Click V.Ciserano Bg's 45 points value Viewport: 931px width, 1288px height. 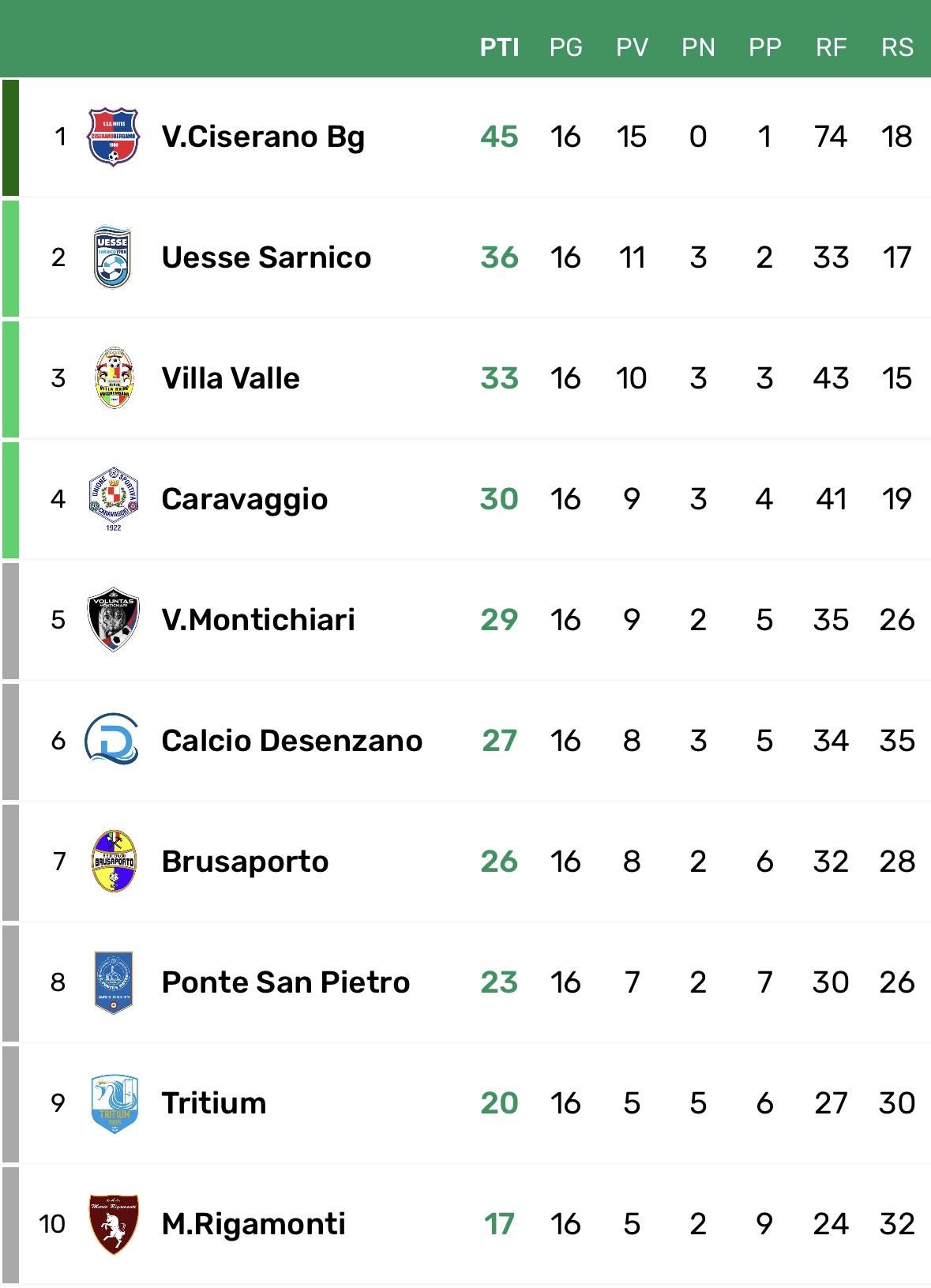pos(499,137)
